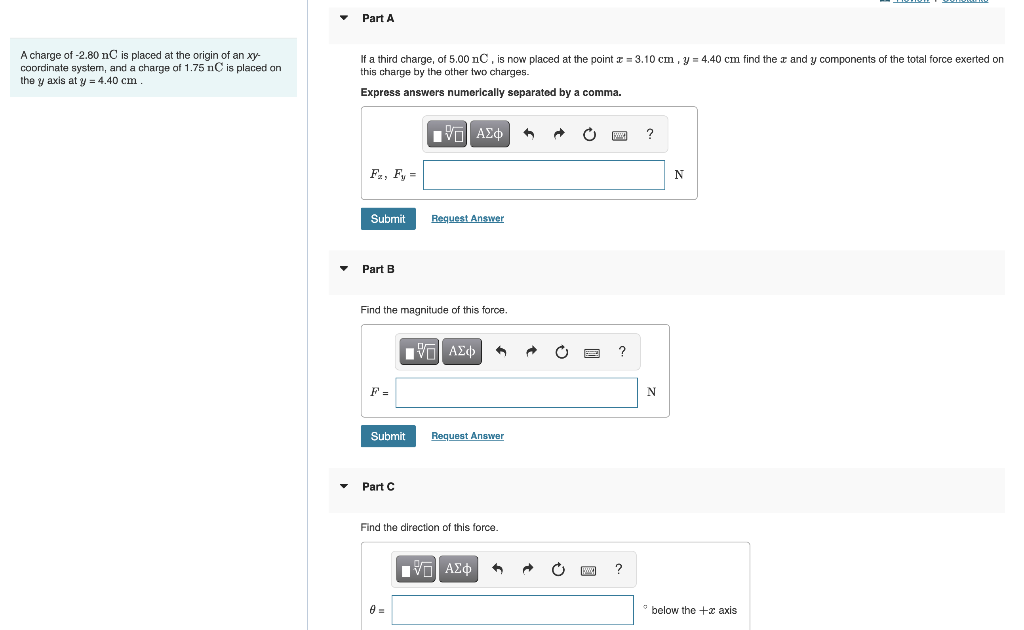Collapse the Part A section
1024x630 pixels.
pyautogui.click(x=343, y=17)
